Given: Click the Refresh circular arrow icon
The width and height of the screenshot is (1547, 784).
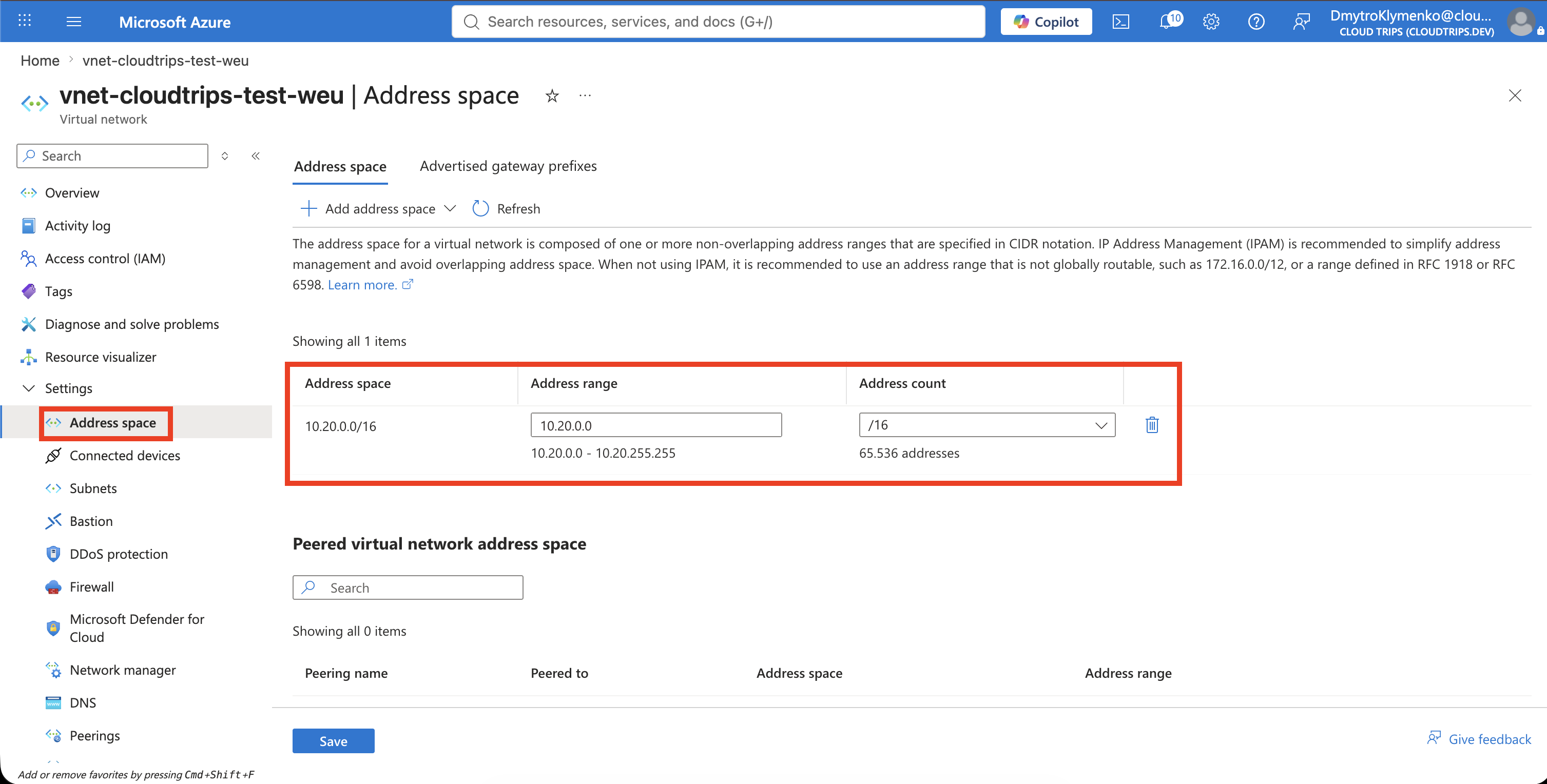Looking at the screenshot, I should pyautogui.click(x=480, y=208).
